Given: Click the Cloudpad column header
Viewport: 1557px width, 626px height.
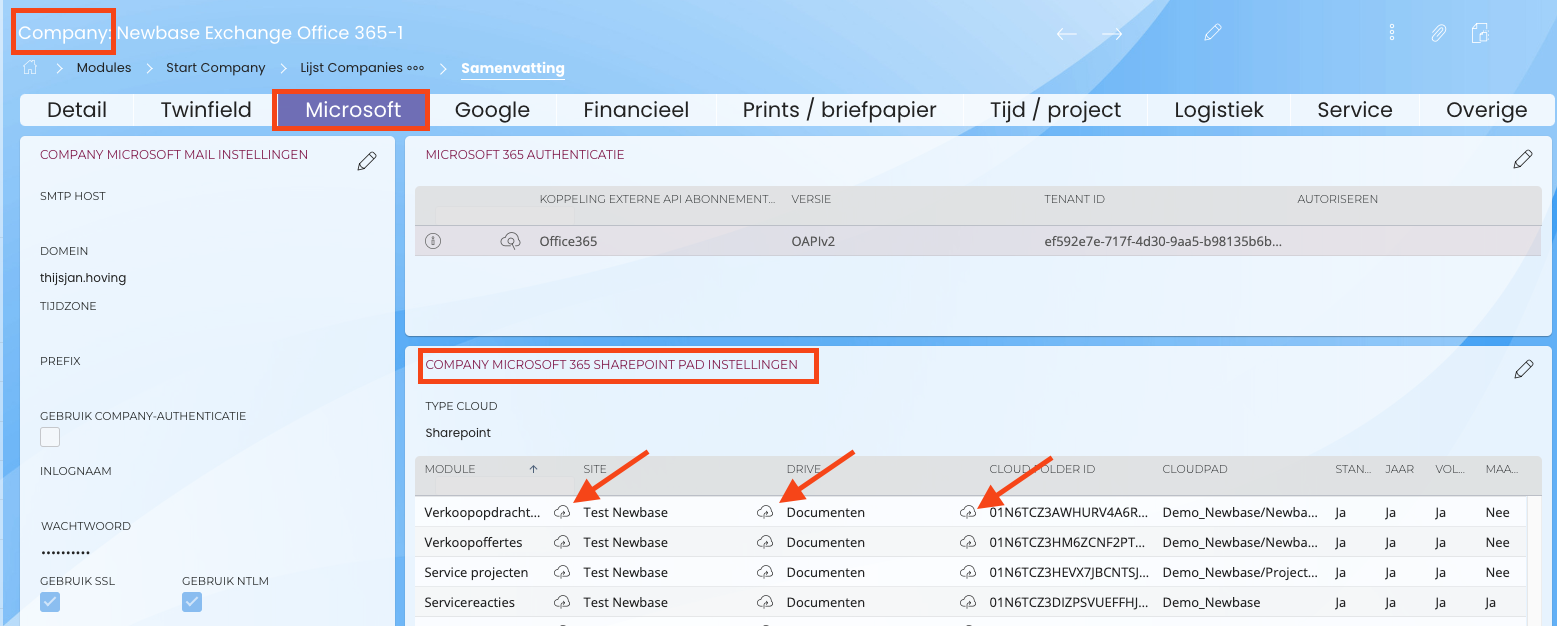Looking at the screenshot, I should click(1194, 469).
